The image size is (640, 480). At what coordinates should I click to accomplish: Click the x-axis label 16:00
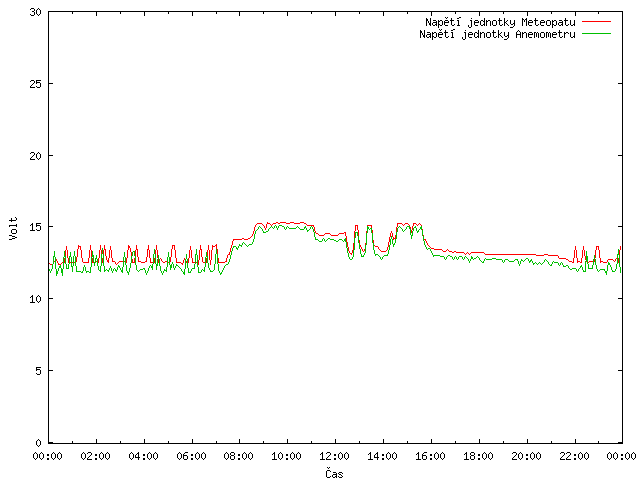click(x=430, y=456)
